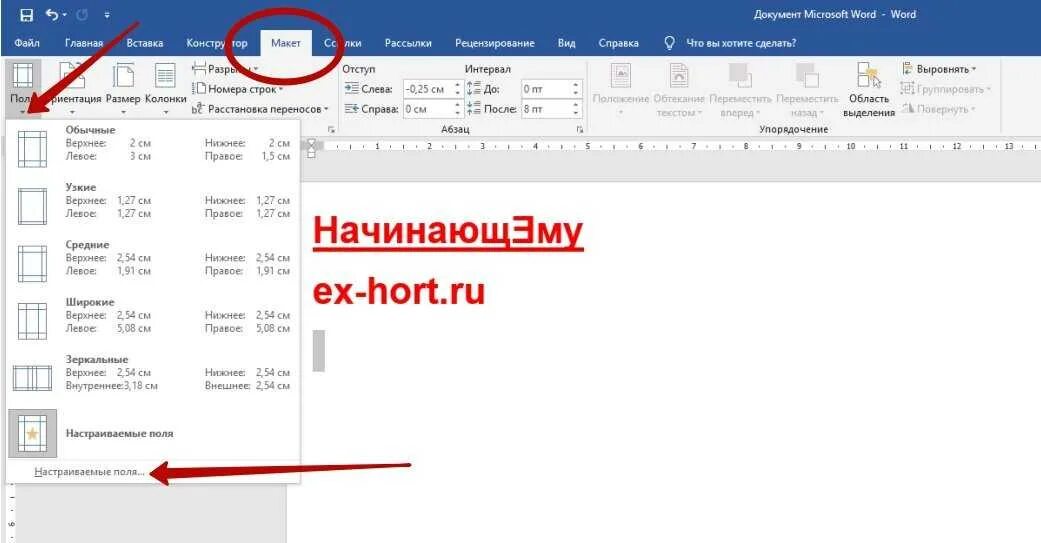This screenshot has width=1041, height=543.
Task: Open the Выровнять align dropdown
Action: pos(939,69)
